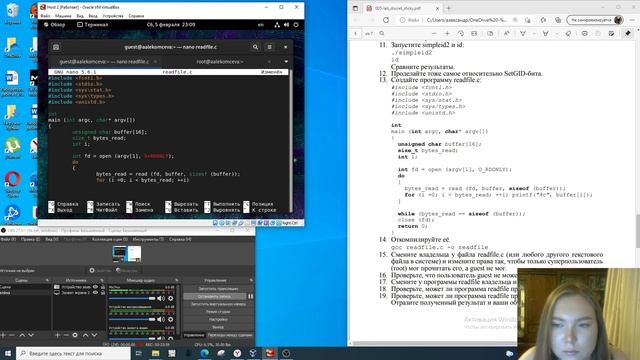Move OBS source up
This screenshot has height=360, width=640.
(85, 335)
